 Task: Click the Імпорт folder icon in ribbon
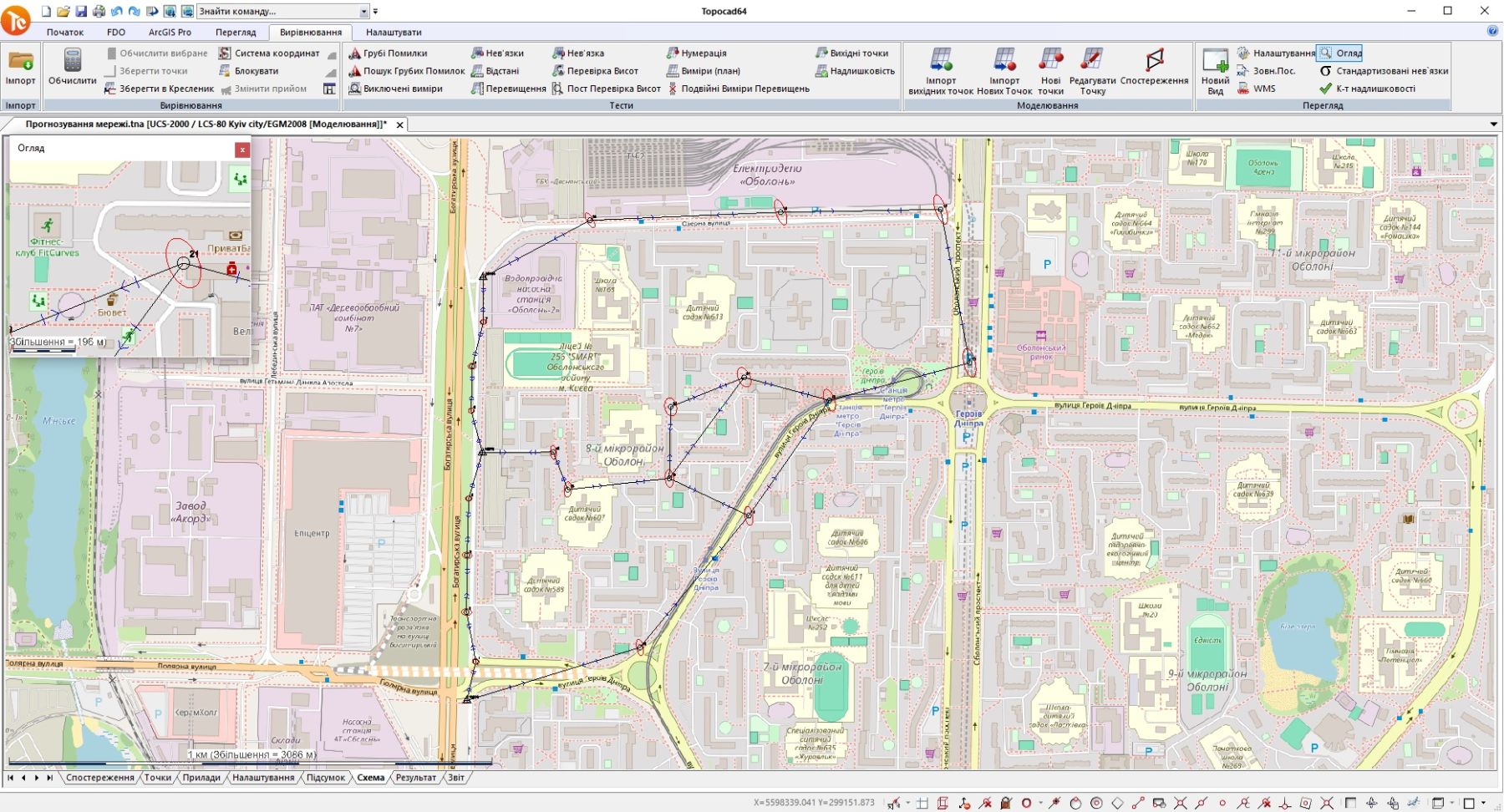pos(20,68)
